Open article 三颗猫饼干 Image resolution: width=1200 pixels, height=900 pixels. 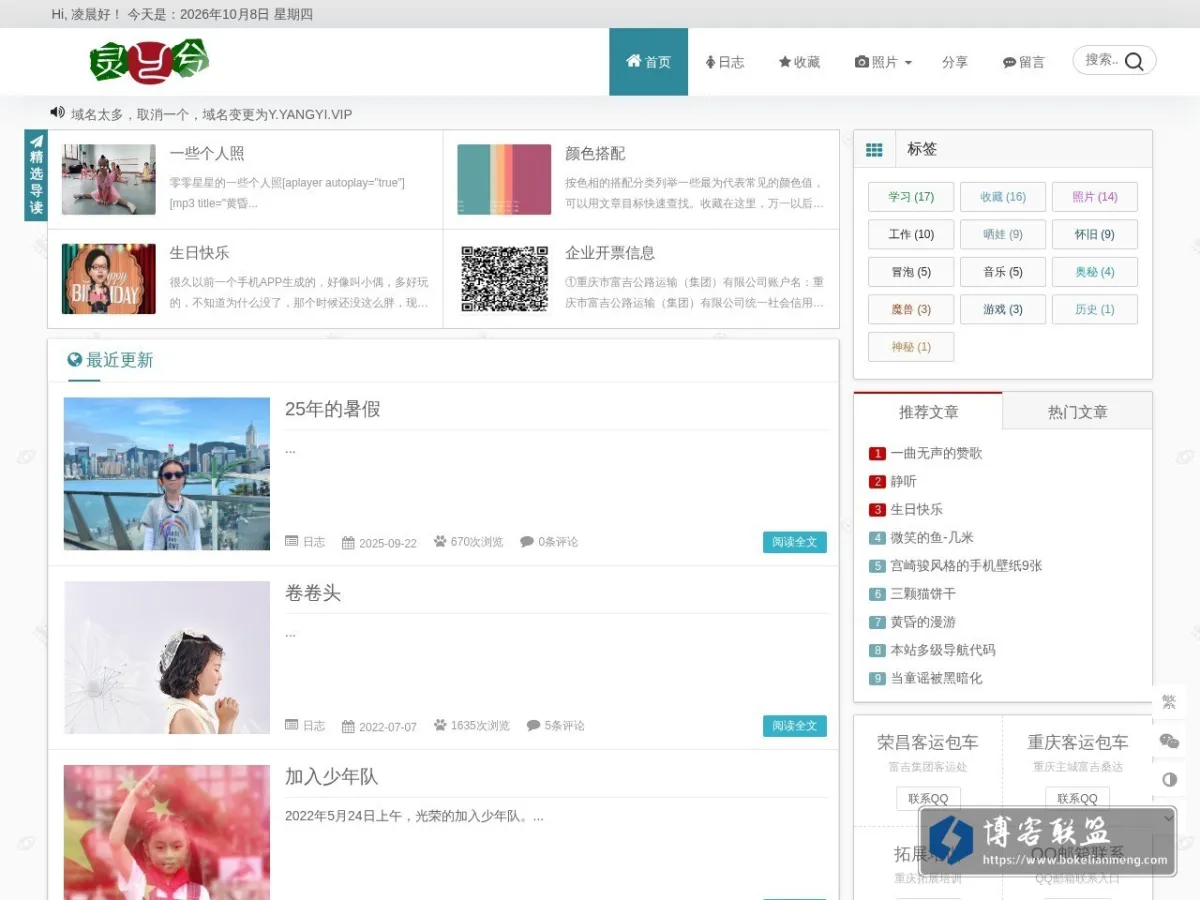coord(923,593)
